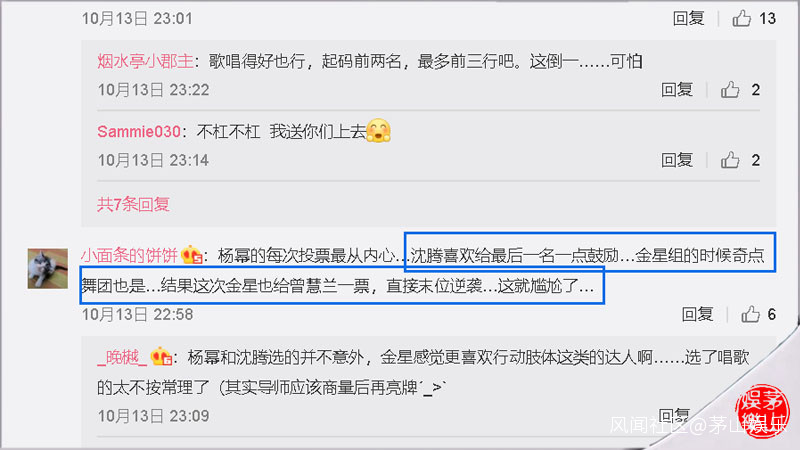Reply to Sammie030's 23:14 comment
800x450 pixels.
point(677,160)
